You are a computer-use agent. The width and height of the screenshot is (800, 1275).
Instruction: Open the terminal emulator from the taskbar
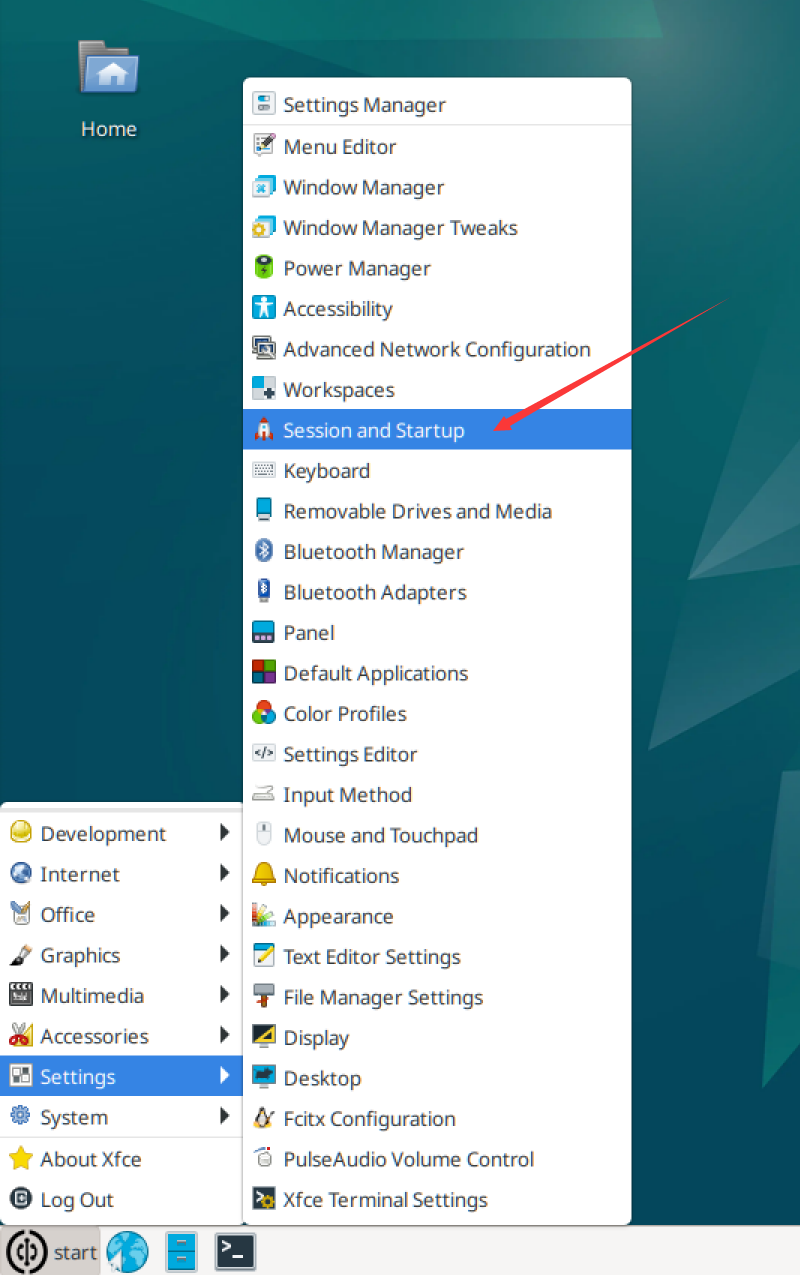(x=235, y=1251)
